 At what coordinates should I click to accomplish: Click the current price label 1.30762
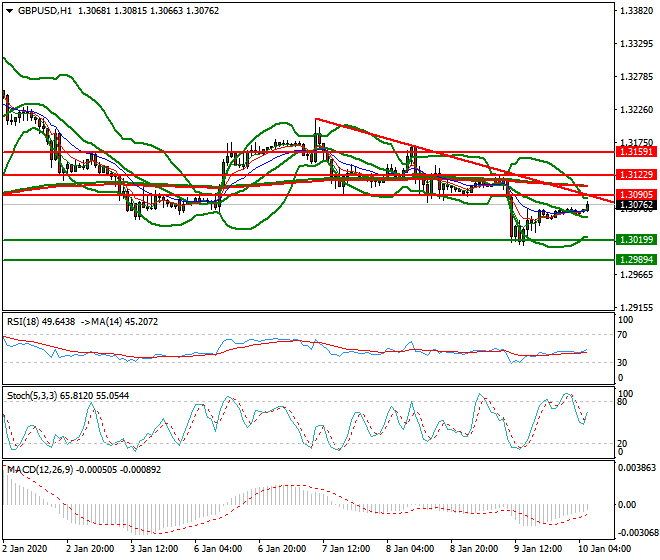tap(636, 205)
